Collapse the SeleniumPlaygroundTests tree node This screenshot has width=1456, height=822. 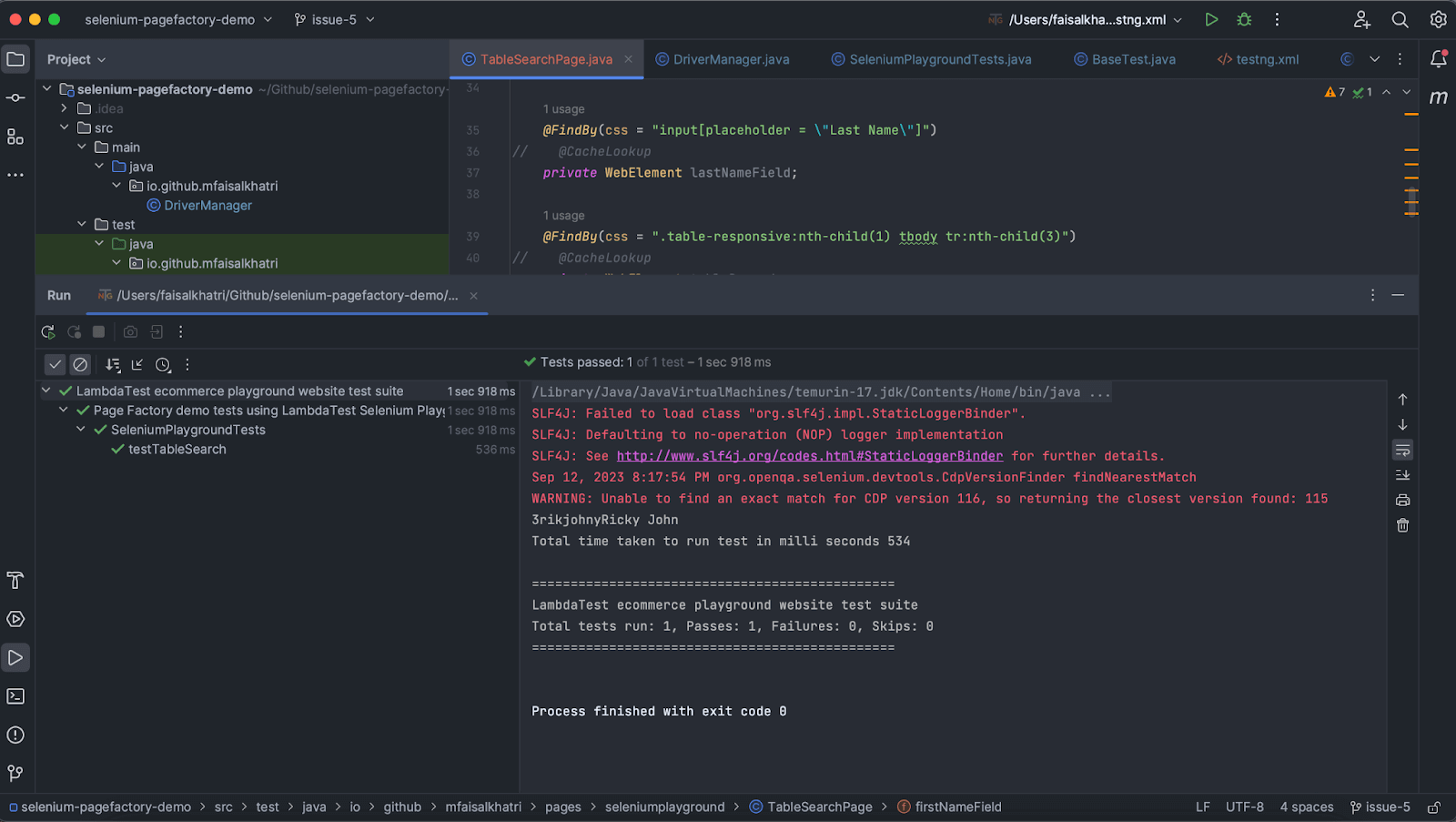pyautogui.click(x=81, y=430)
